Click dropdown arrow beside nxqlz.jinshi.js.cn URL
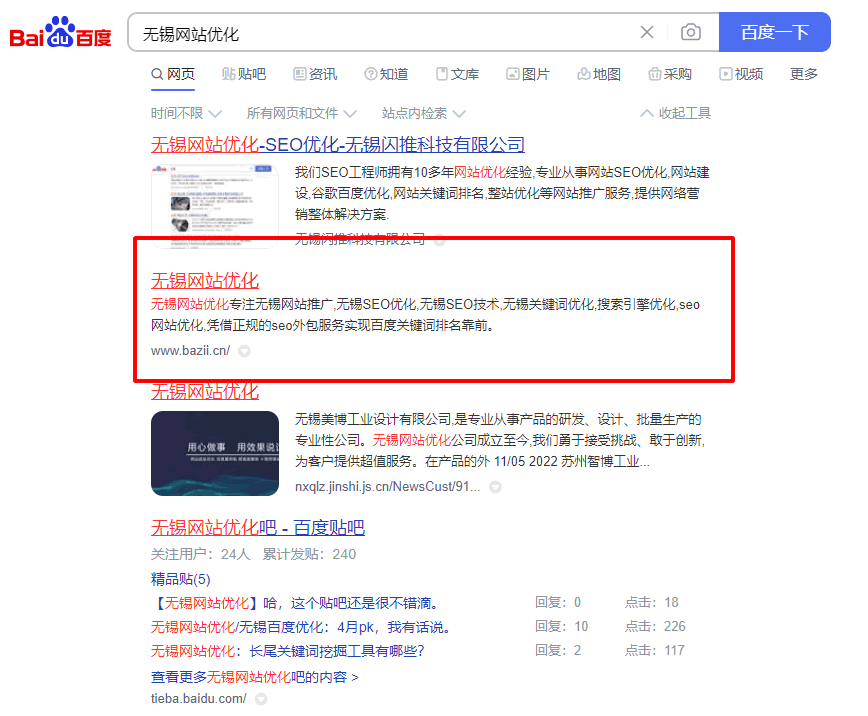 point(495,487)
